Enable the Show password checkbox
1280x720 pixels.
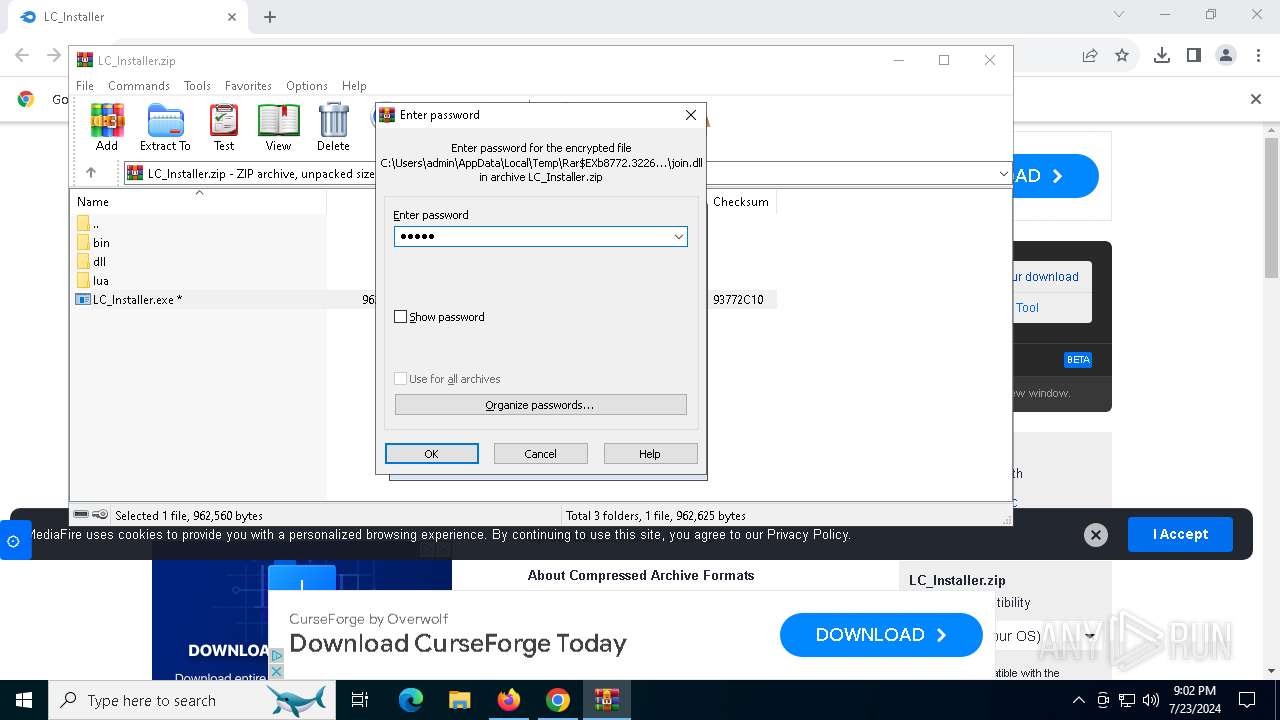point(401,317)
